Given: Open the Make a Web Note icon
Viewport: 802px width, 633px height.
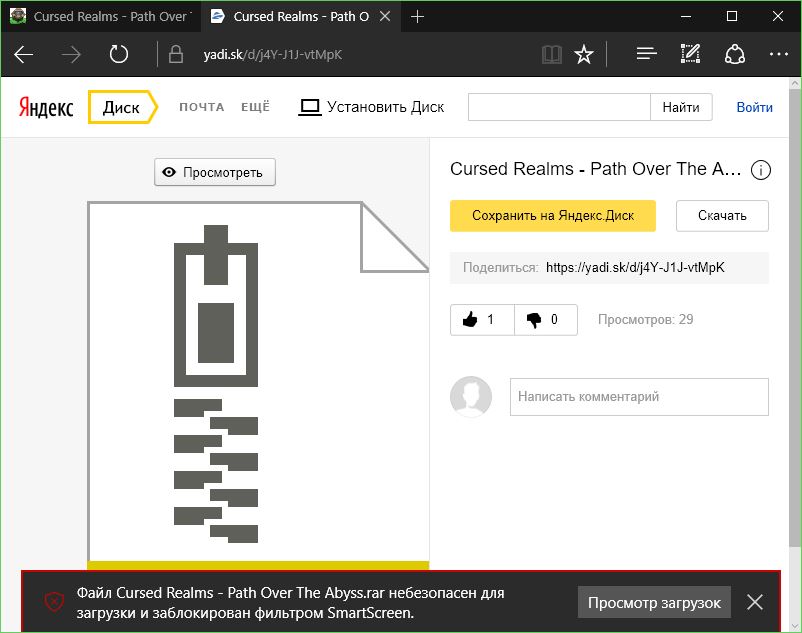Looking at the screenshot, I should 690,54.
